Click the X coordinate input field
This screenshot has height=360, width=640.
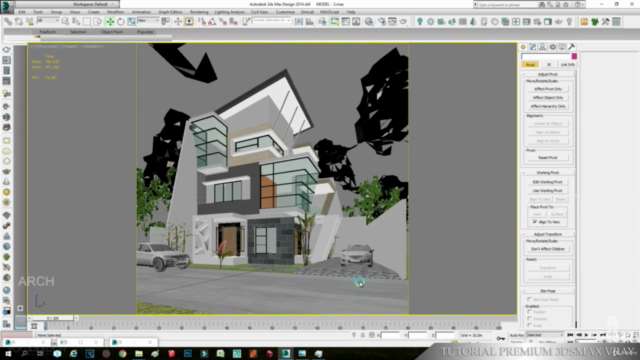click(x=391, y=335)
